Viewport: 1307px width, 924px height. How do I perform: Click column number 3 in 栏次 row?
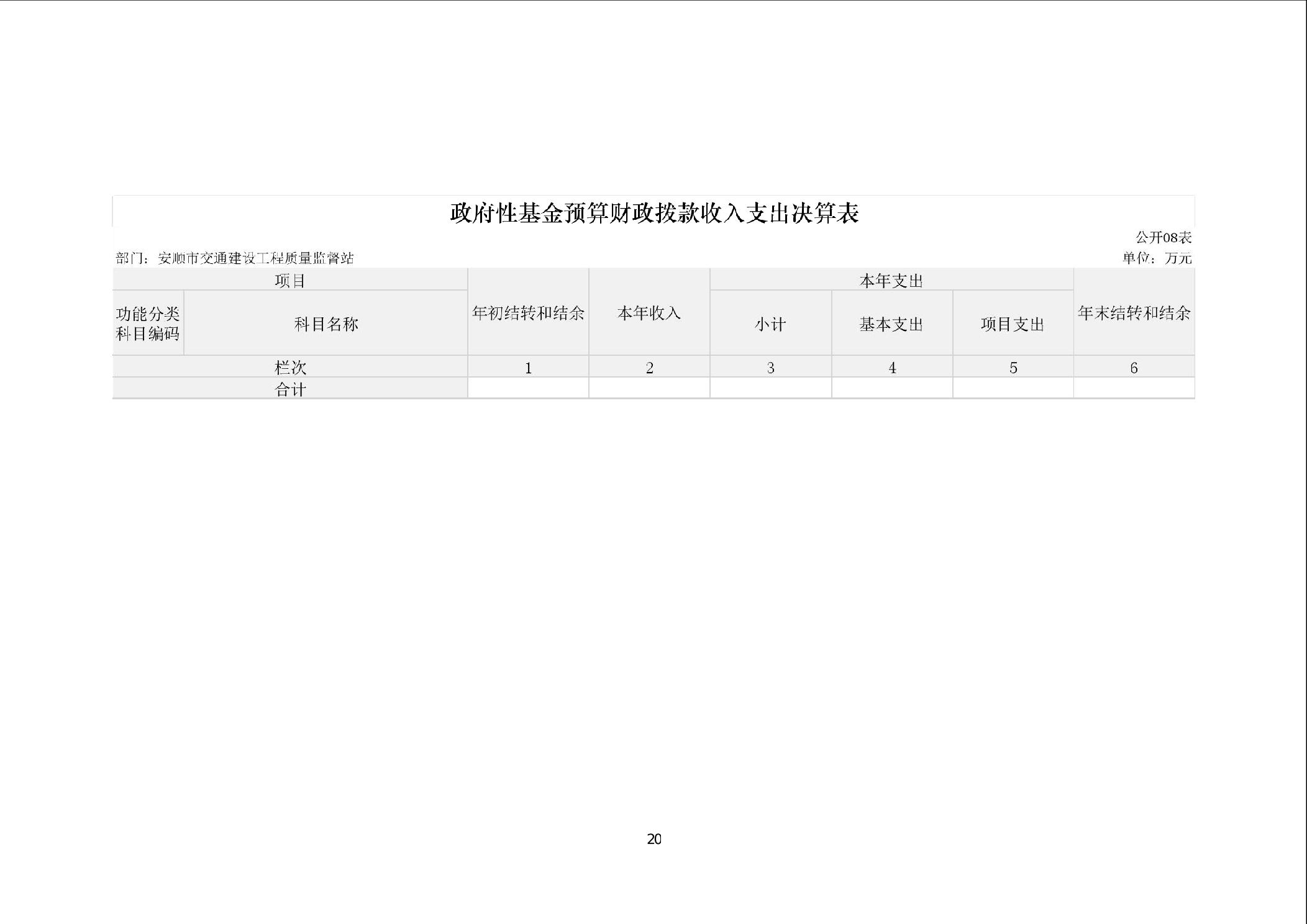point(770,368)
